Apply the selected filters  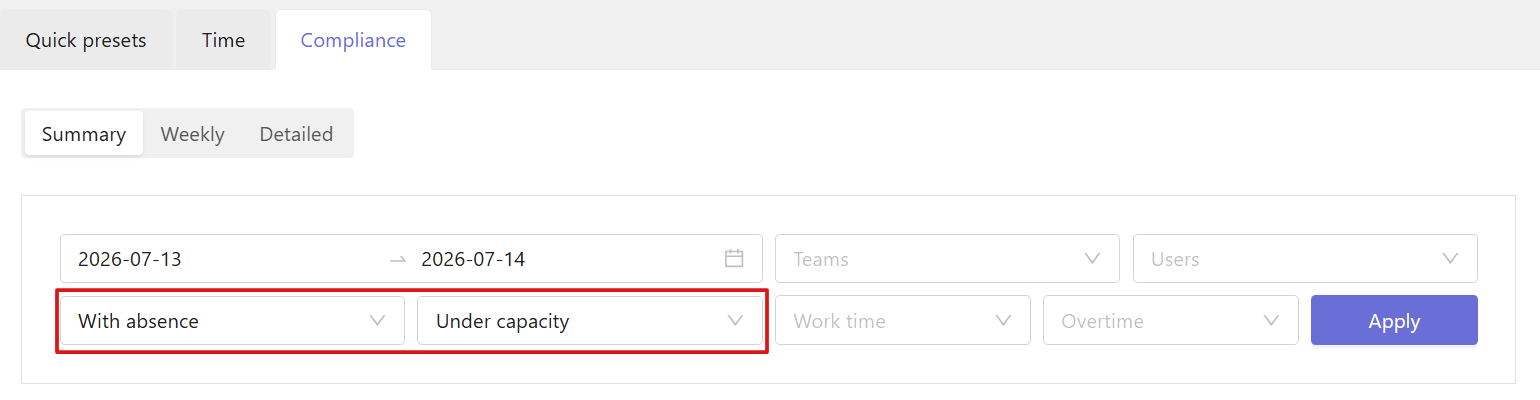click(x=1394, y=321)
